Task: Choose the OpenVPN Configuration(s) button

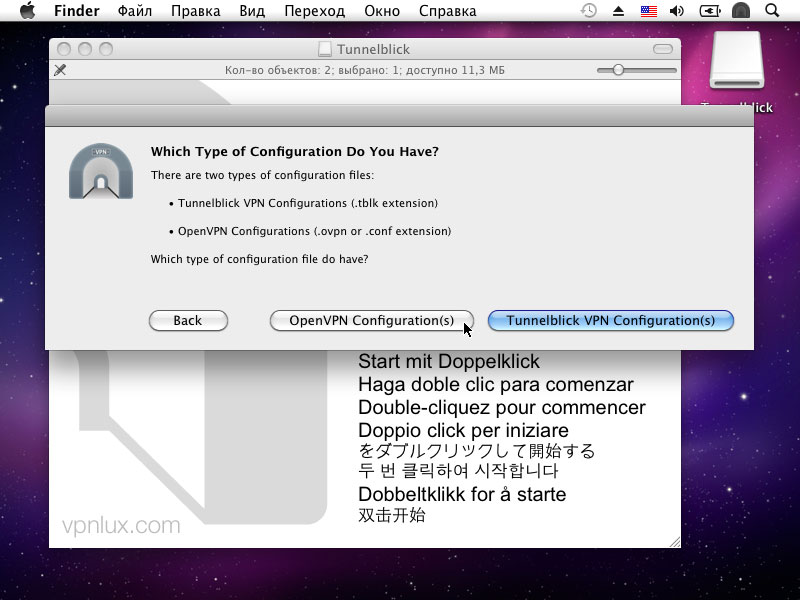Action: coord(371,321)
